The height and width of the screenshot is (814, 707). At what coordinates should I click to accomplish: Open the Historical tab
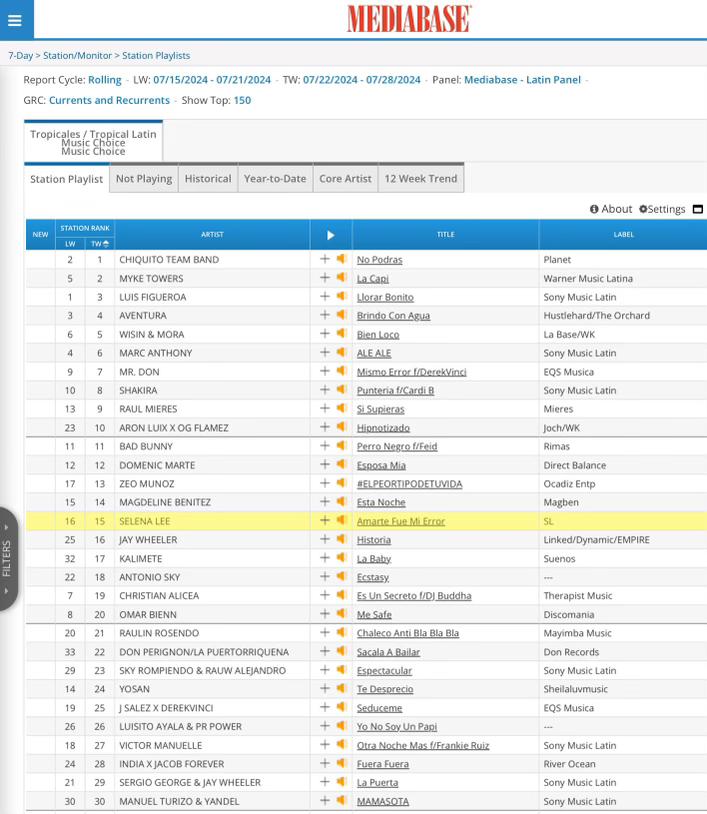tap(208, 179)
